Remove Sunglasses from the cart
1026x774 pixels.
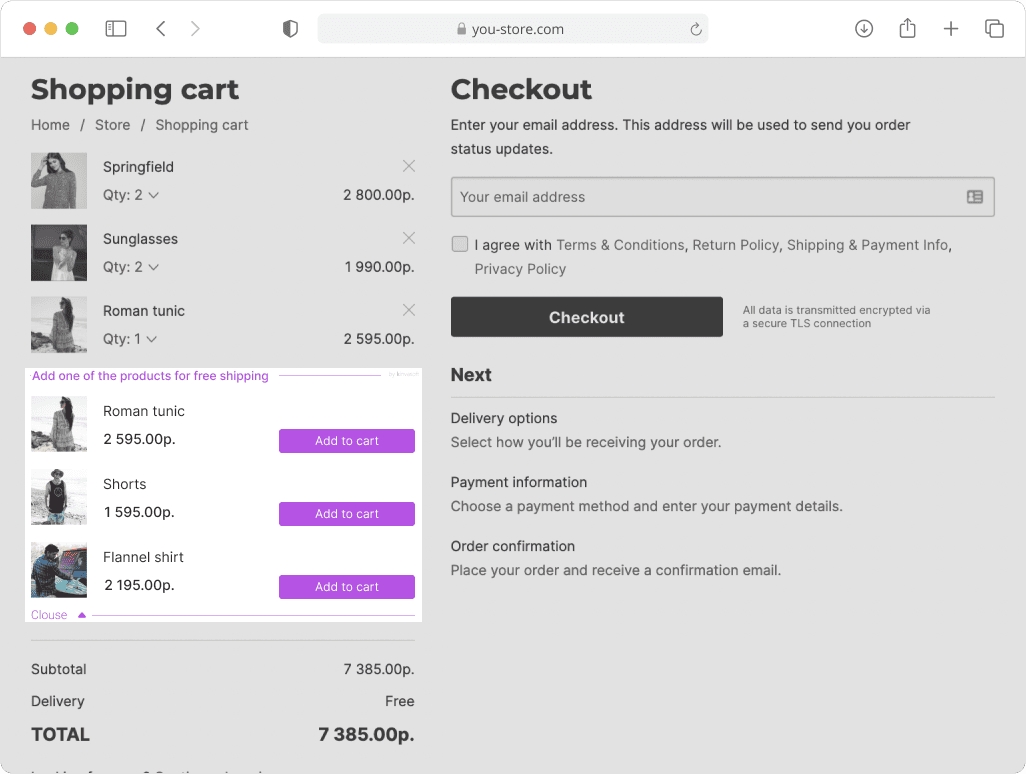pyautogui.click(x=408, y=238)
